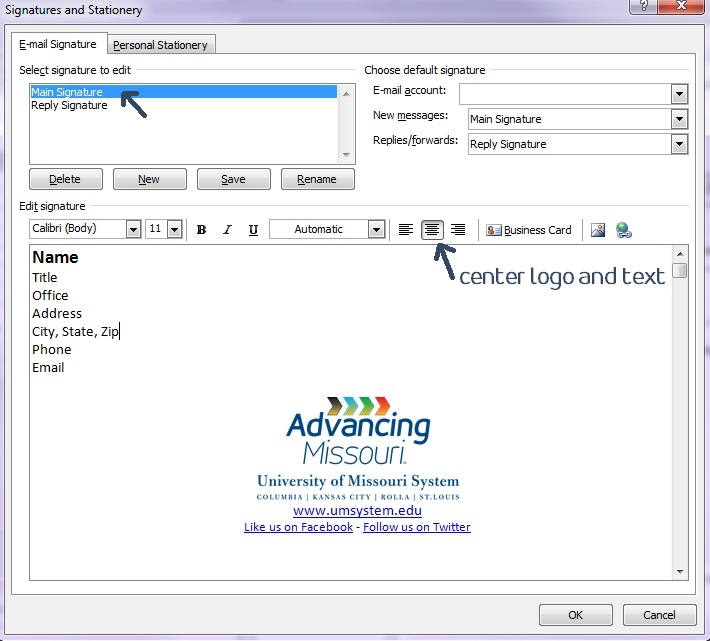Toggle Italic formatting button

(227, 230)
